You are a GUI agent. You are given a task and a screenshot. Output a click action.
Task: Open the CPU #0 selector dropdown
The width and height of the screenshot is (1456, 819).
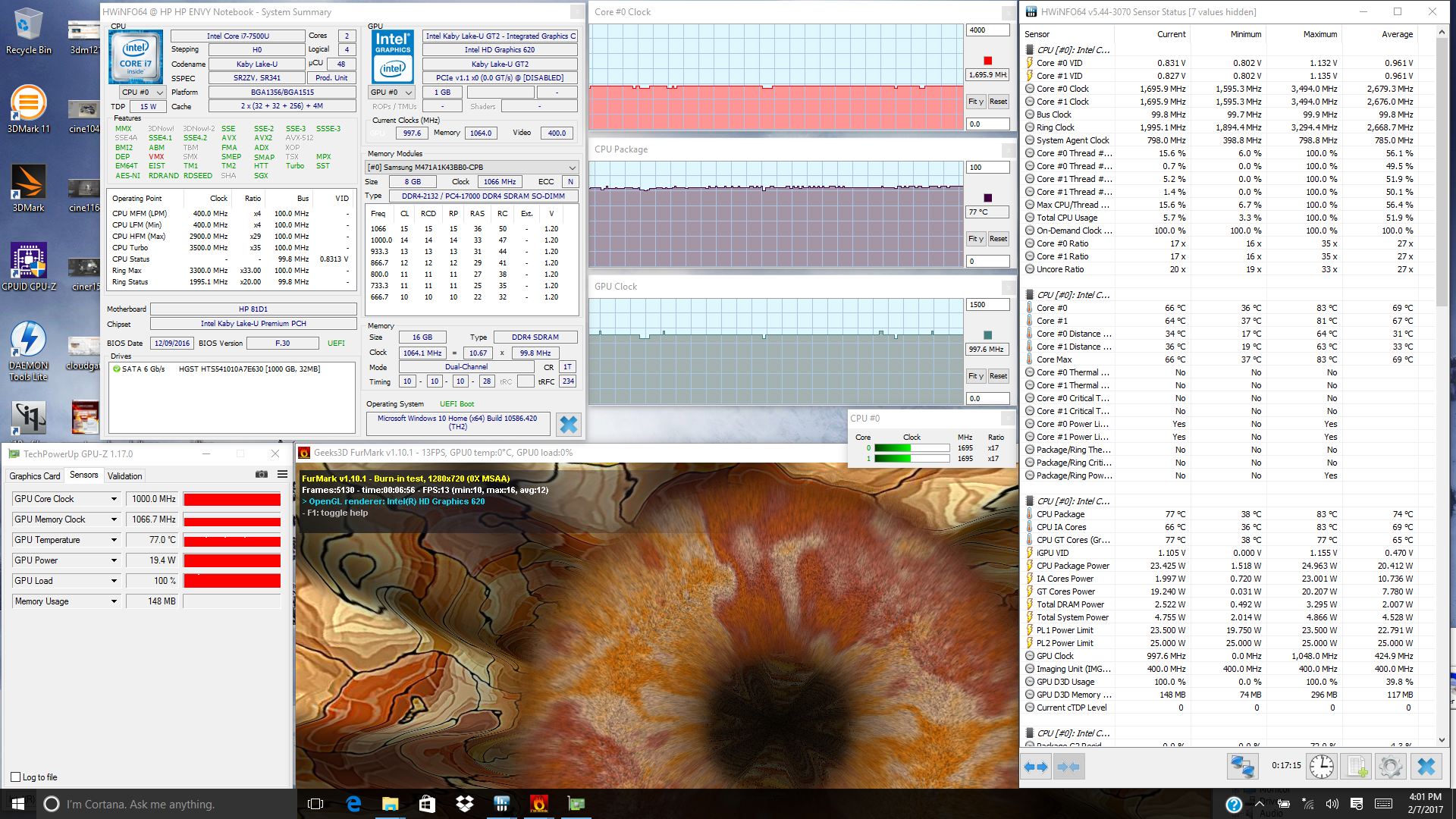(x=143, y=93)
